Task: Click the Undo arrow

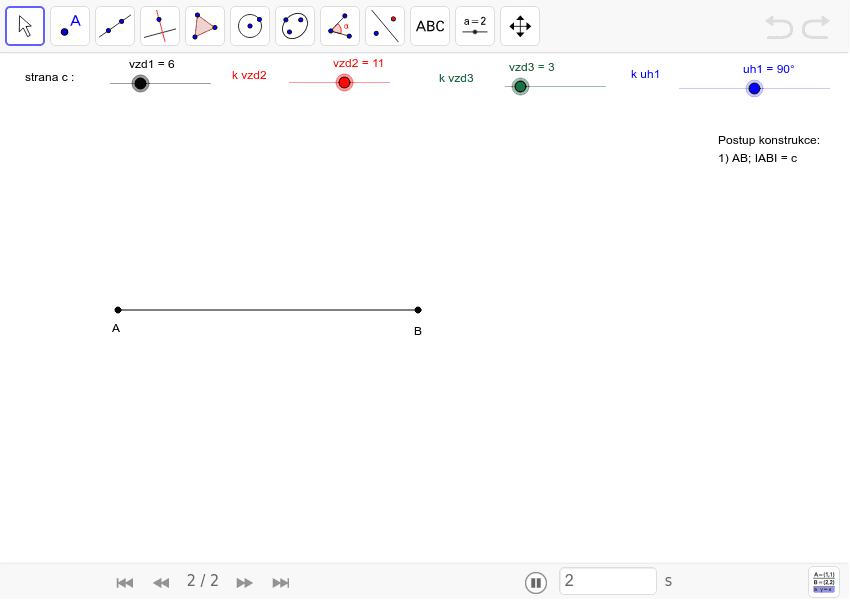Action: (x=779, y=27)
